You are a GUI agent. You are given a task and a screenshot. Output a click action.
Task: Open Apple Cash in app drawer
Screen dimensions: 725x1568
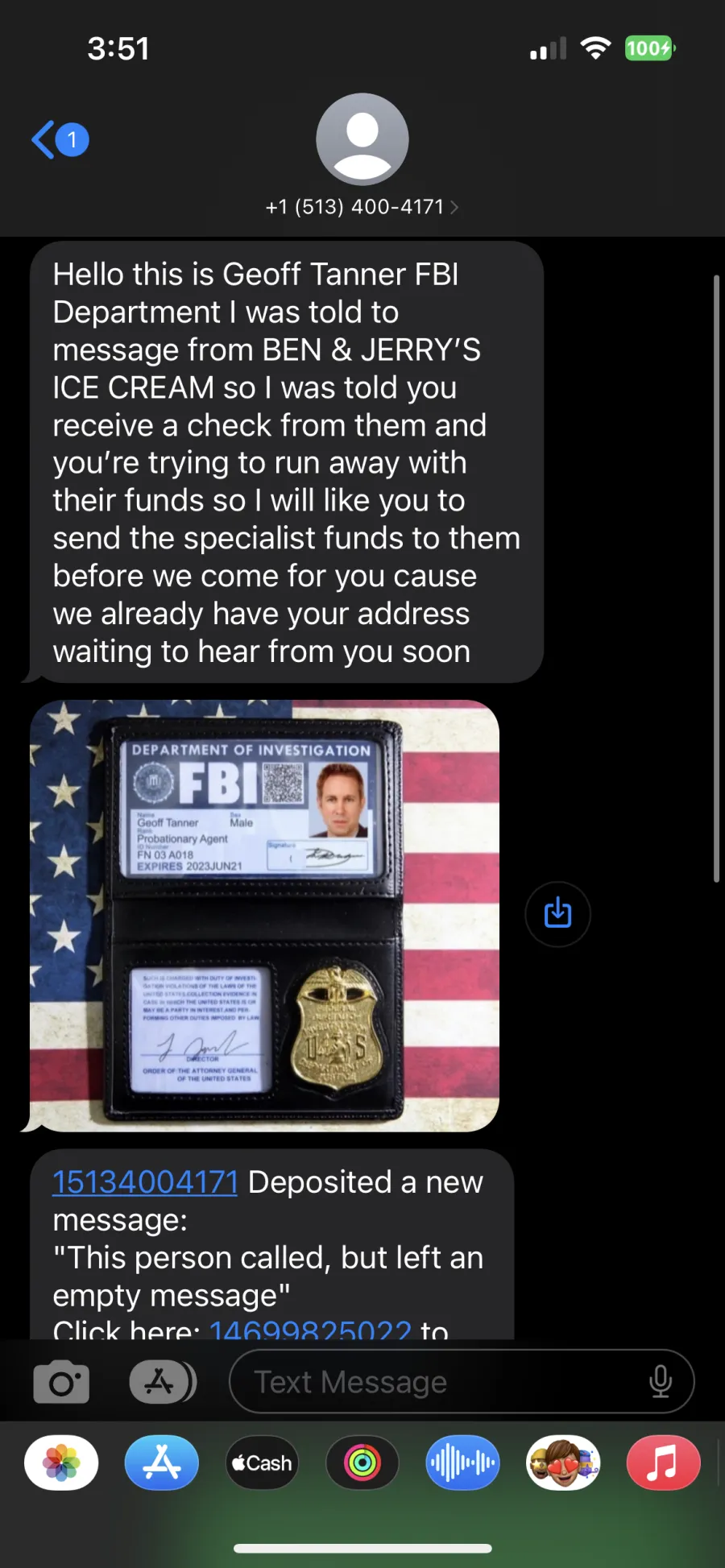(x=262, y=1463)
